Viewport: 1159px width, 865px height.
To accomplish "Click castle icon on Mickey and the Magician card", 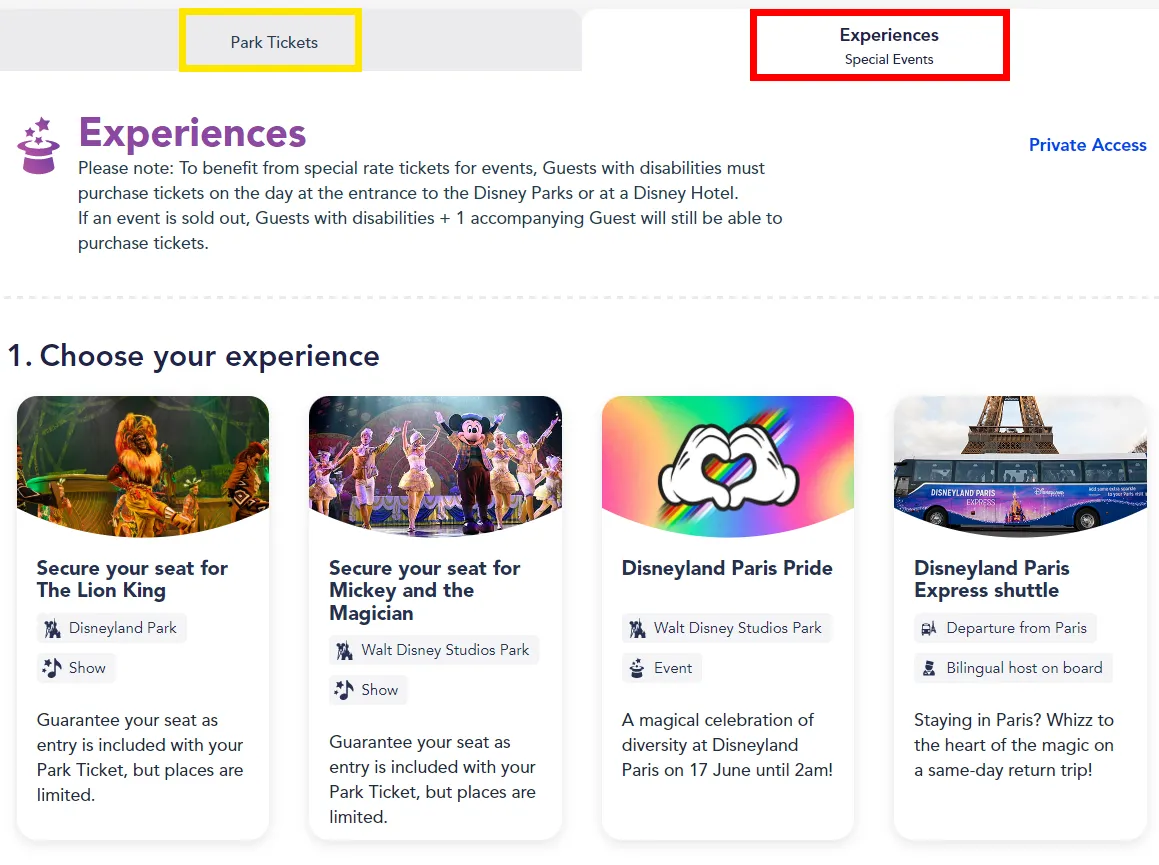I will pos(344,651).
